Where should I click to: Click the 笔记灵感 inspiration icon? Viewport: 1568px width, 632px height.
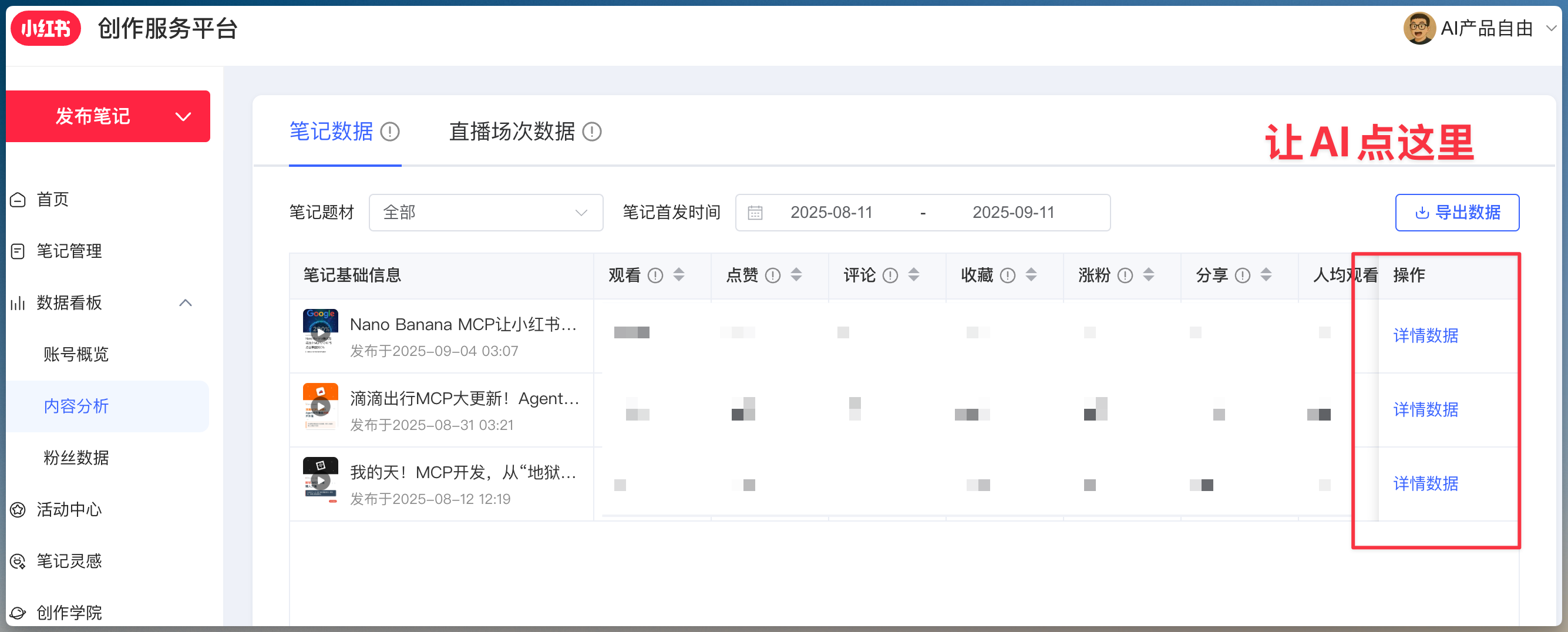pyautogui.click(x=18, y=561)
